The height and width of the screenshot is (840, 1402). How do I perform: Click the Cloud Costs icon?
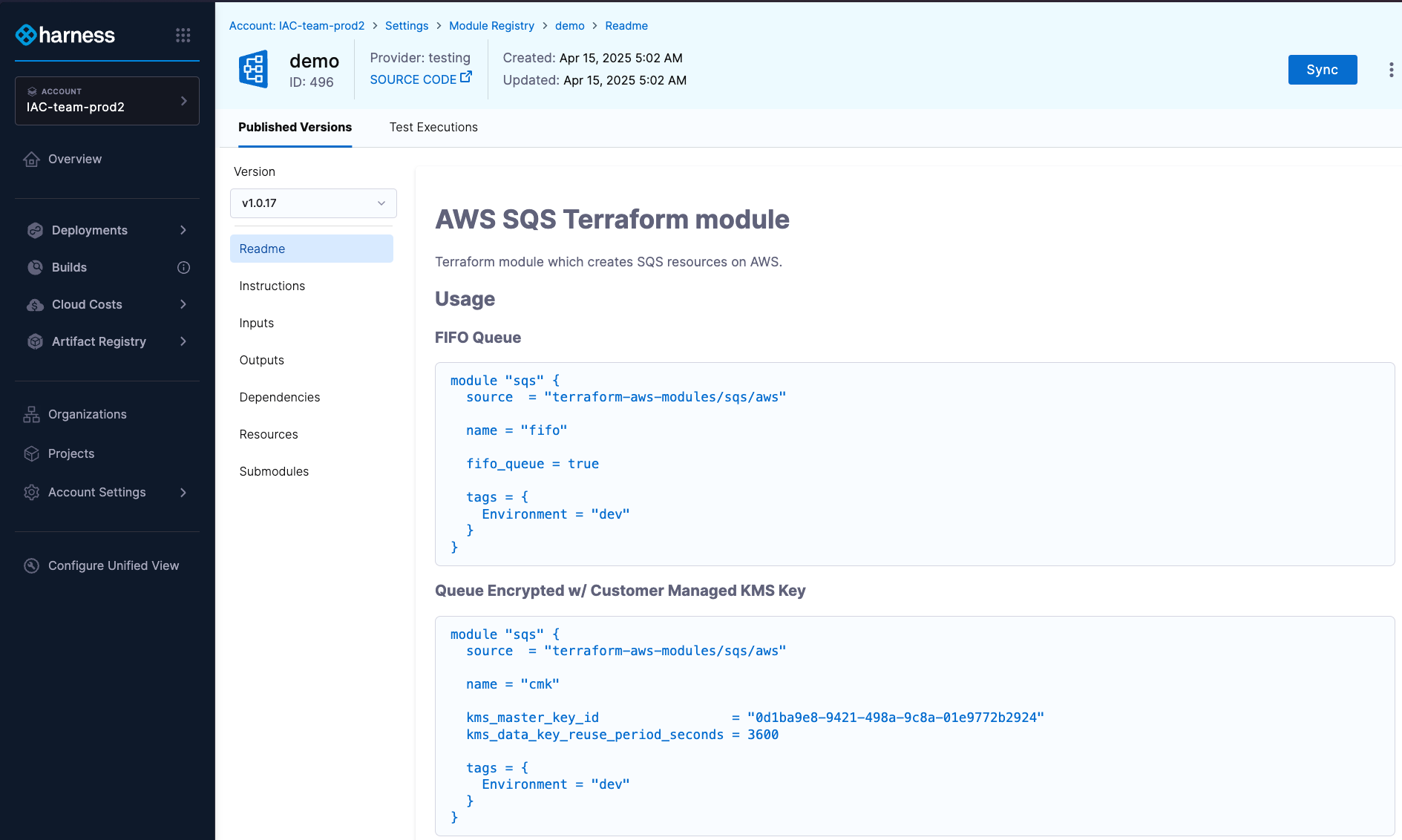point(35,304)
